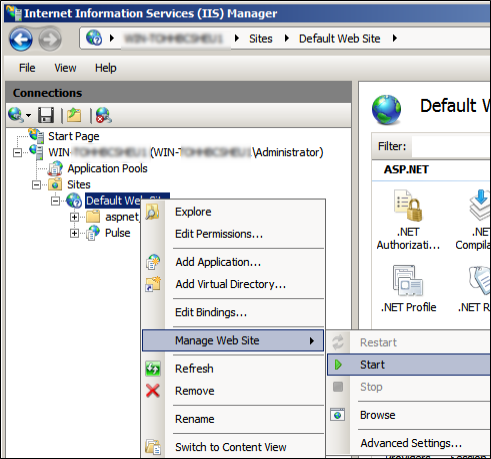
Task: Click the green Start play icon in submenu
Action: [338, 365]
